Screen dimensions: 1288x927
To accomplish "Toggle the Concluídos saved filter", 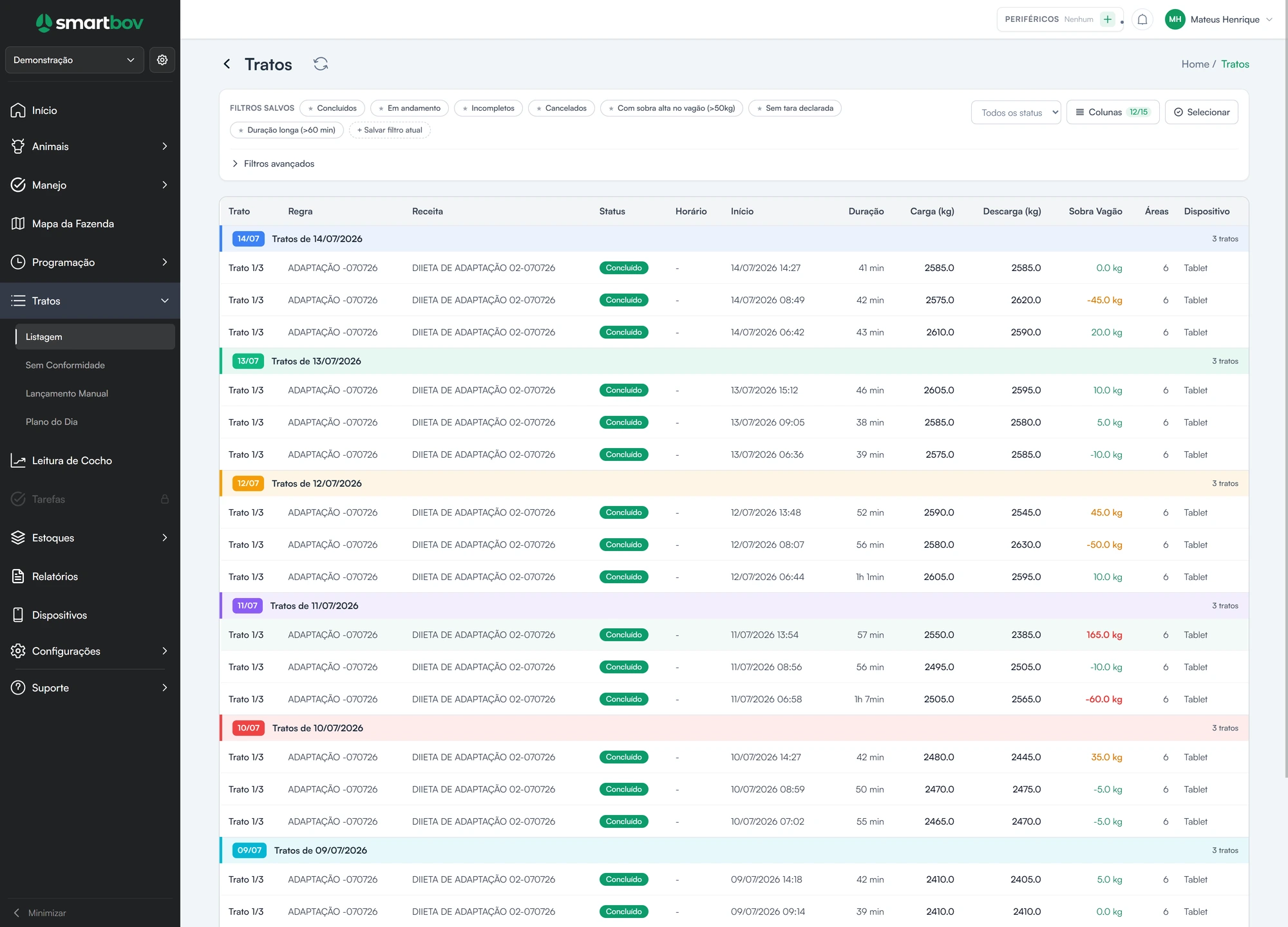I will (332, 108).
